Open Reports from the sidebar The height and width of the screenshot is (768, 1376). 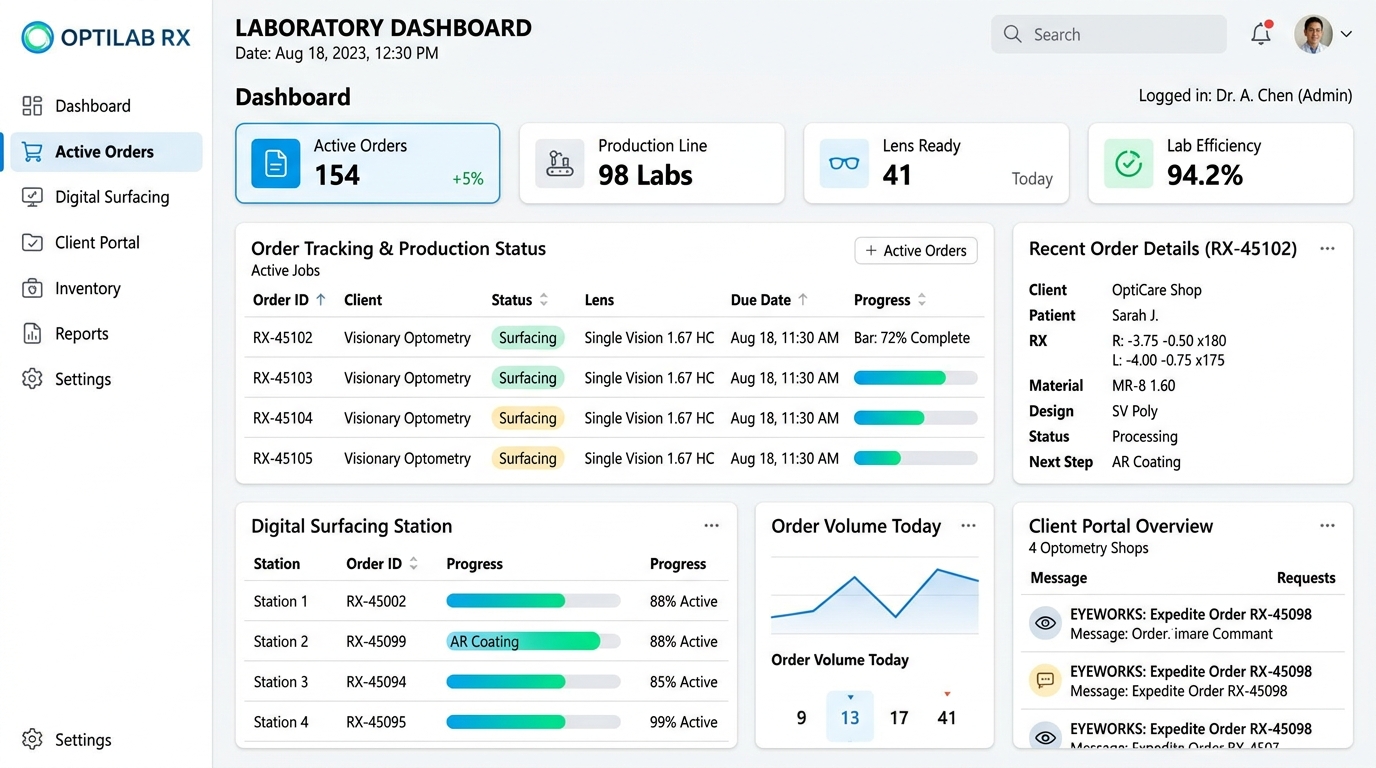tap(106, 334)
